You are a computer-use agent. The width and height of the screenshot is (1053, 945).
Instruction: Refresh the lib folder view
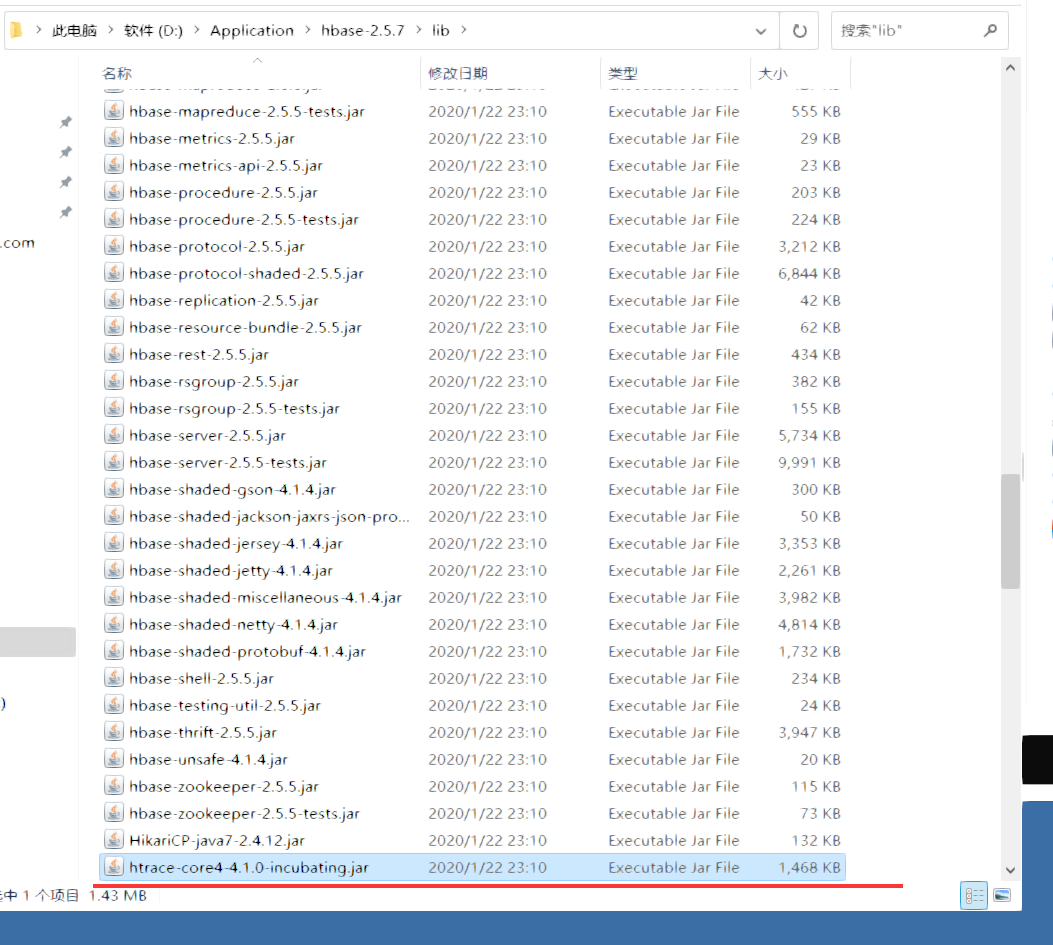coord(799,31)
